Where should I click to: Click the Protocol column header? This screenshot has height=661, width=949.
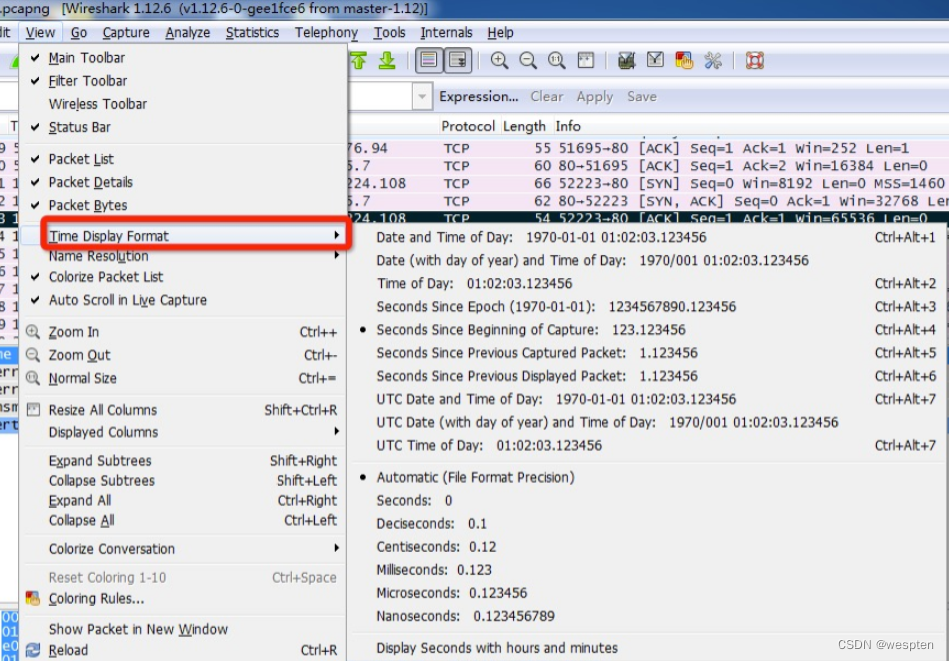coord(468,126)
